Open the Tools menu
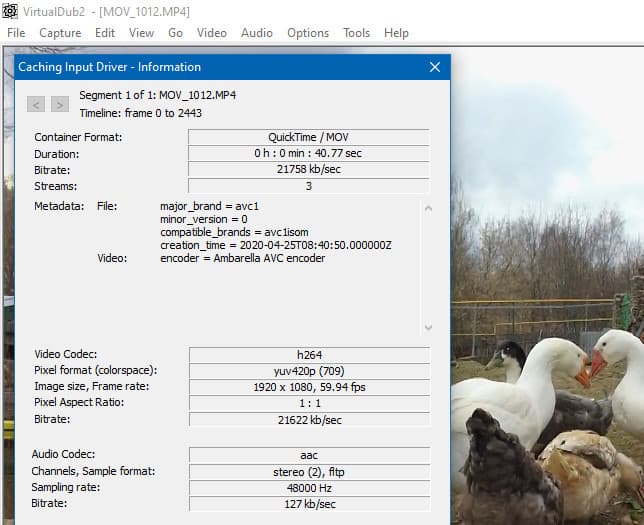644x525 pixels. pos(356,33)
